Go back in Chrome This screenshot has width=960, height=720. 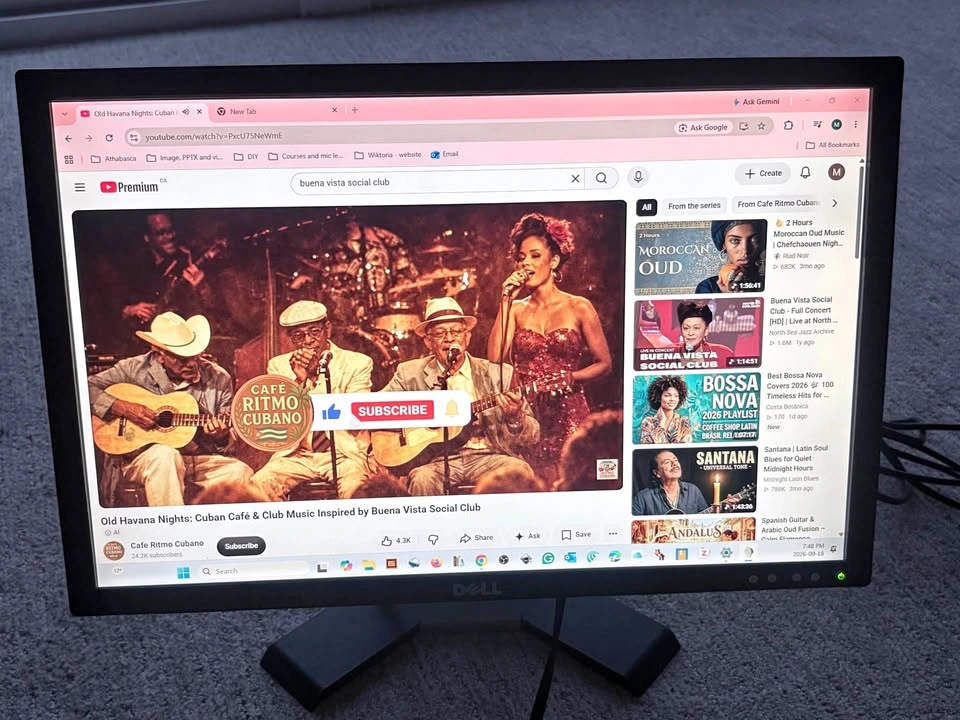tap(69, 139)
